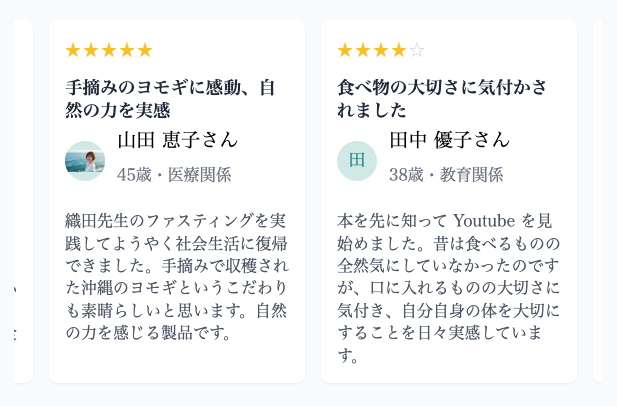617x406 pixels.
Task: Click the third star in 山田's review rating
Action: pos(109,50)
